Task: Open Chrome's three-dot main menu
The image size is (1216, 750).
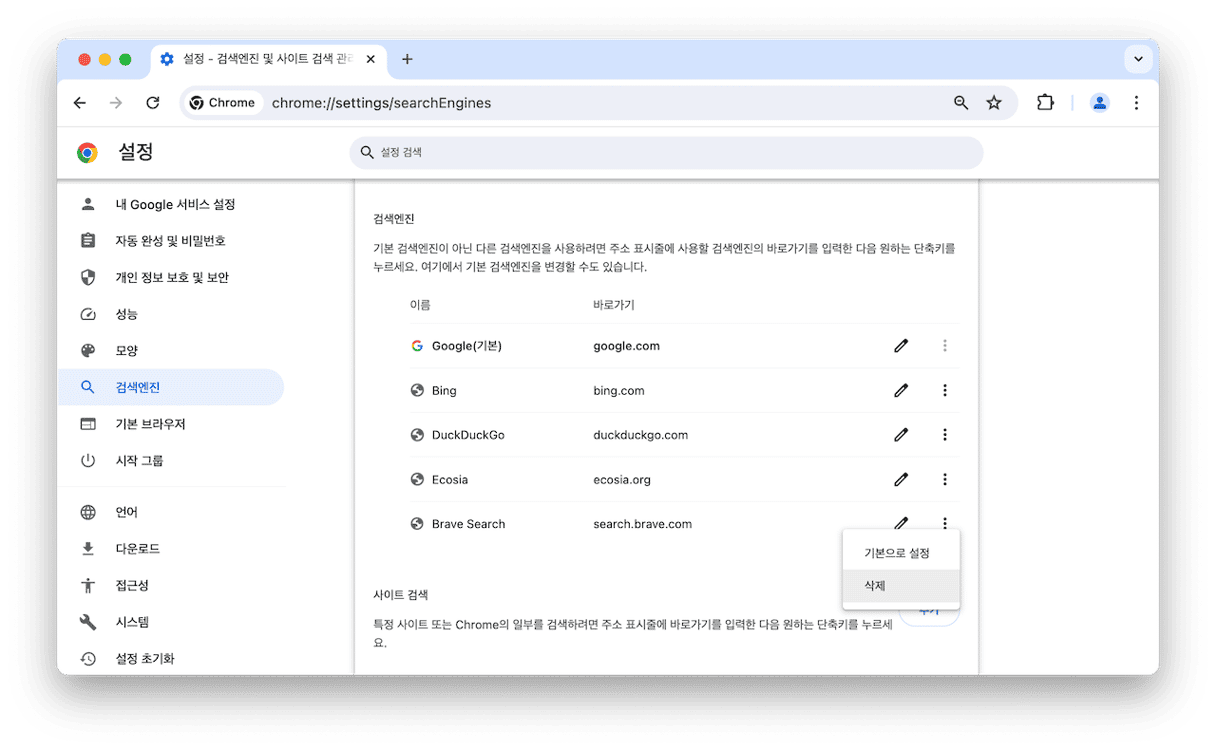Action: [1136, 103]
